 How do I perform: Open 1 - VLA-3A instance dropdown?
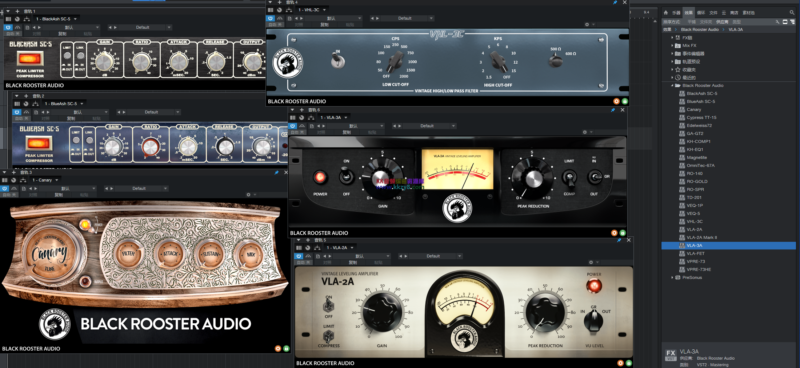[334, 118]
